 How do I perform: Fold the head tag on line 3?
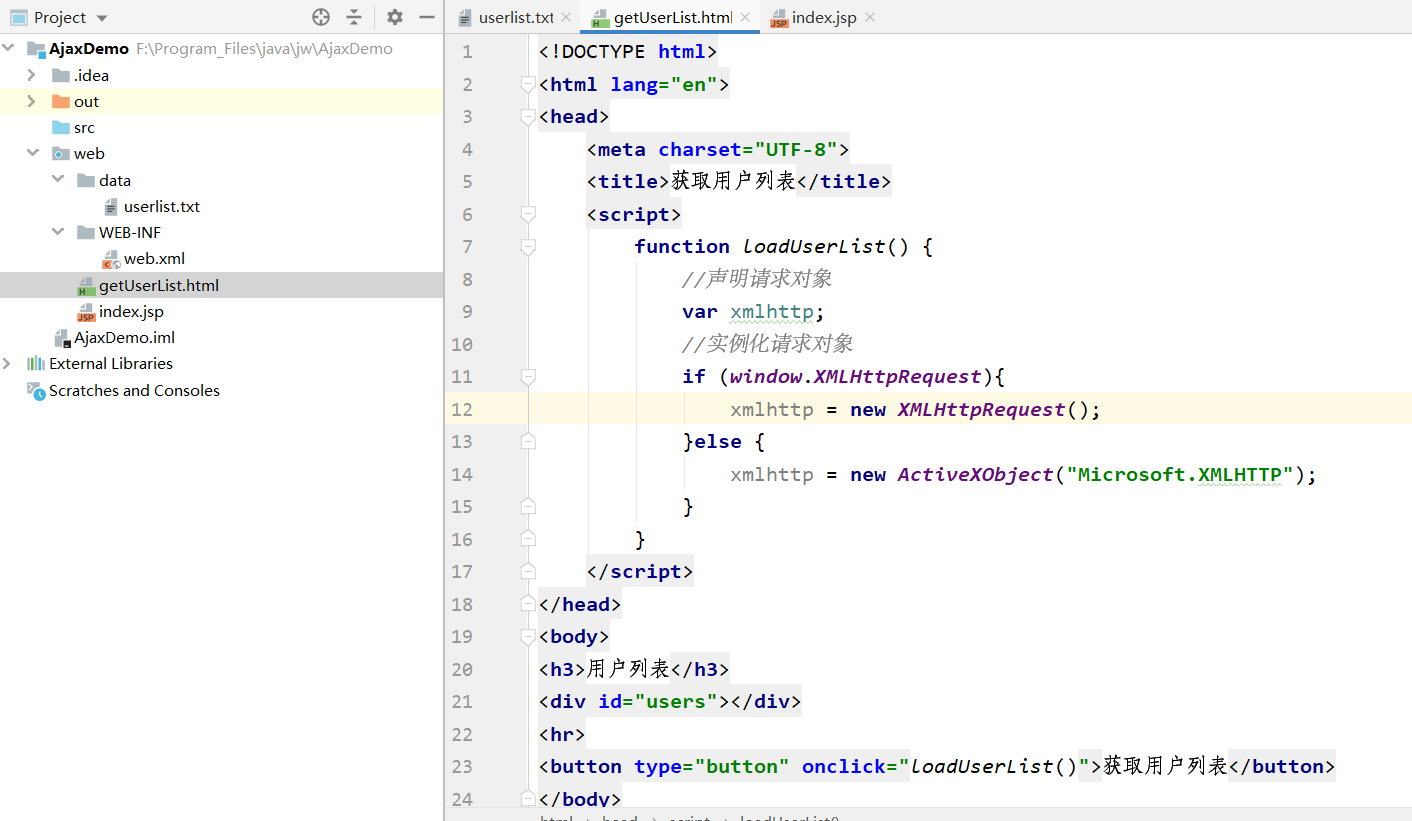click(x=528, y=117)
